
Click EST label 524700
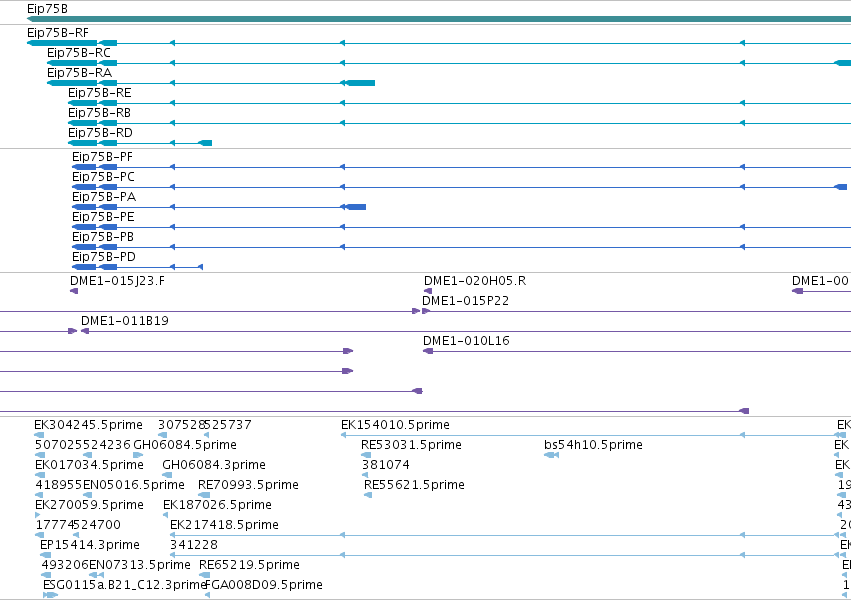click(x=97, y=526)
